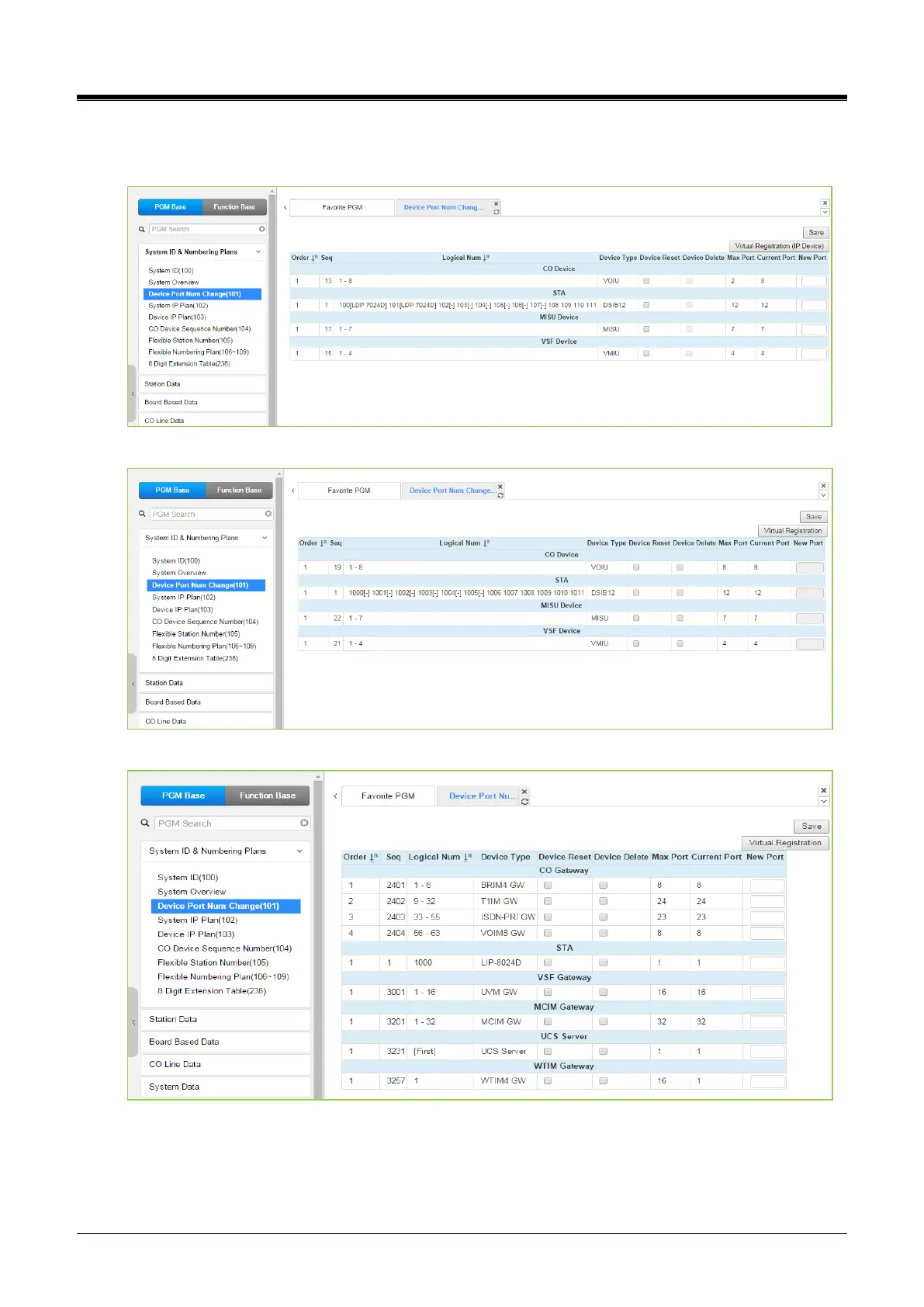The width and height of the screenshot is (924, 1307).
Task: Refresh the Device Port Num Chang... tab, top screenshot
Action: point(497,212)
